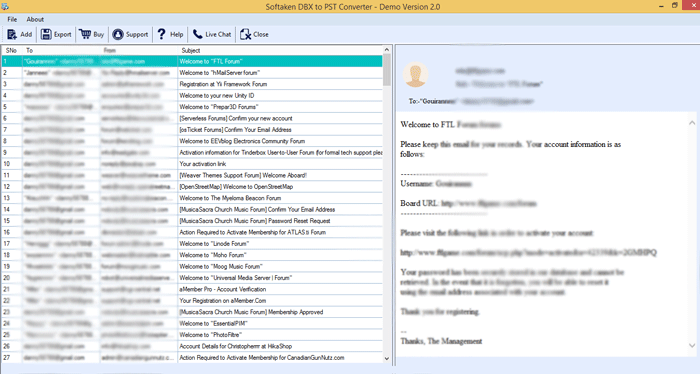Screen dimensions: 700x374
Task: Open the File menu
Action: coord(12,19)
